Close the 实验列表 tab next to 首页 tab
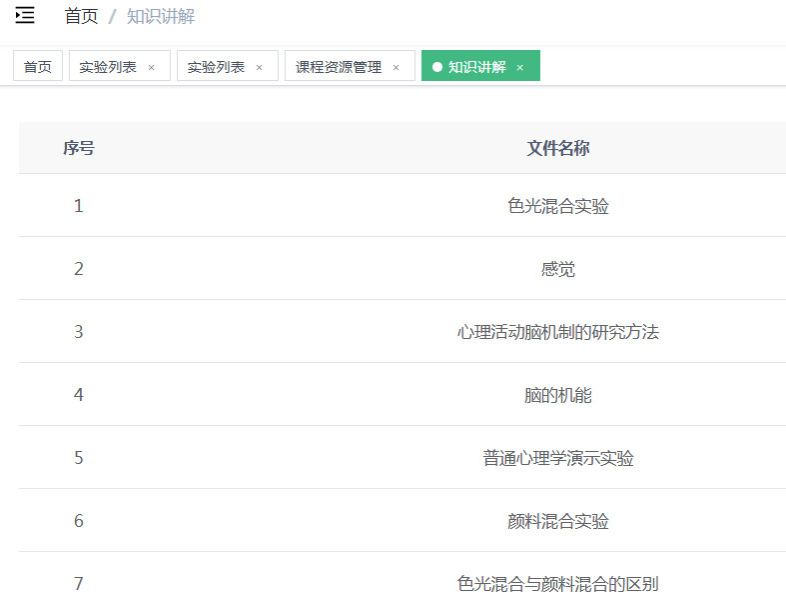 (152, 68)
